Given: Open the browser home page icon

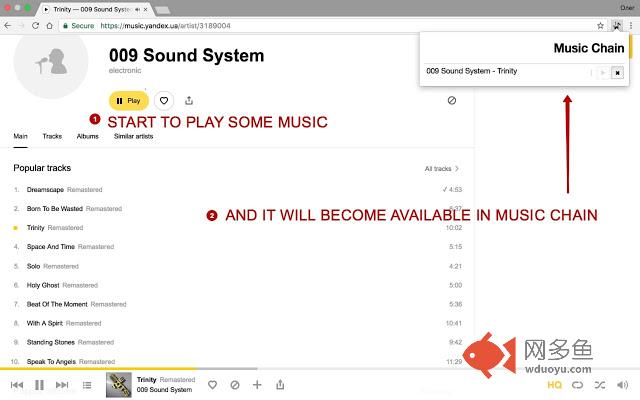Looking at the screenshot, I should pyautogui.click(x=49, y=25).
